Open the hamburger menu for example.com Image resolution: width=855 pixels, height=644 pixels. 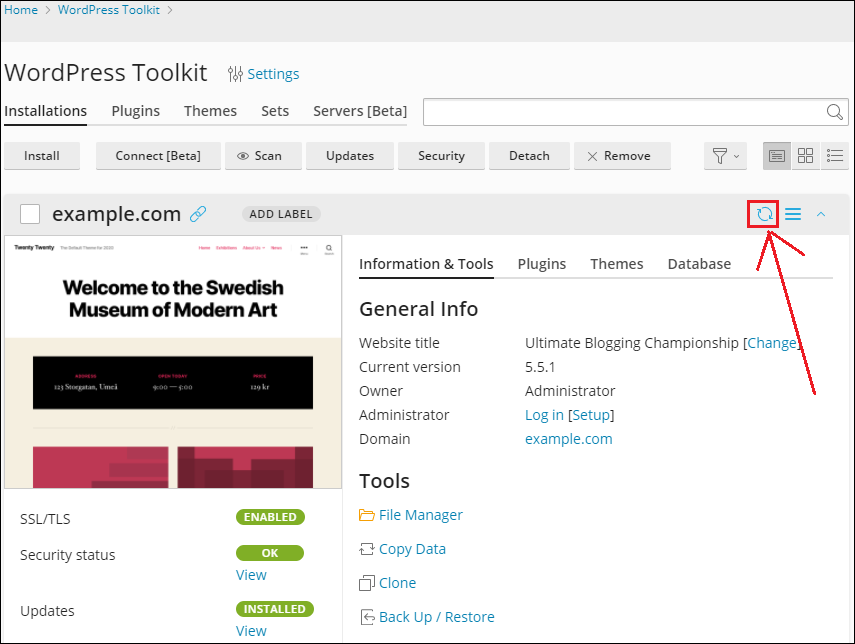pos(793,214)
